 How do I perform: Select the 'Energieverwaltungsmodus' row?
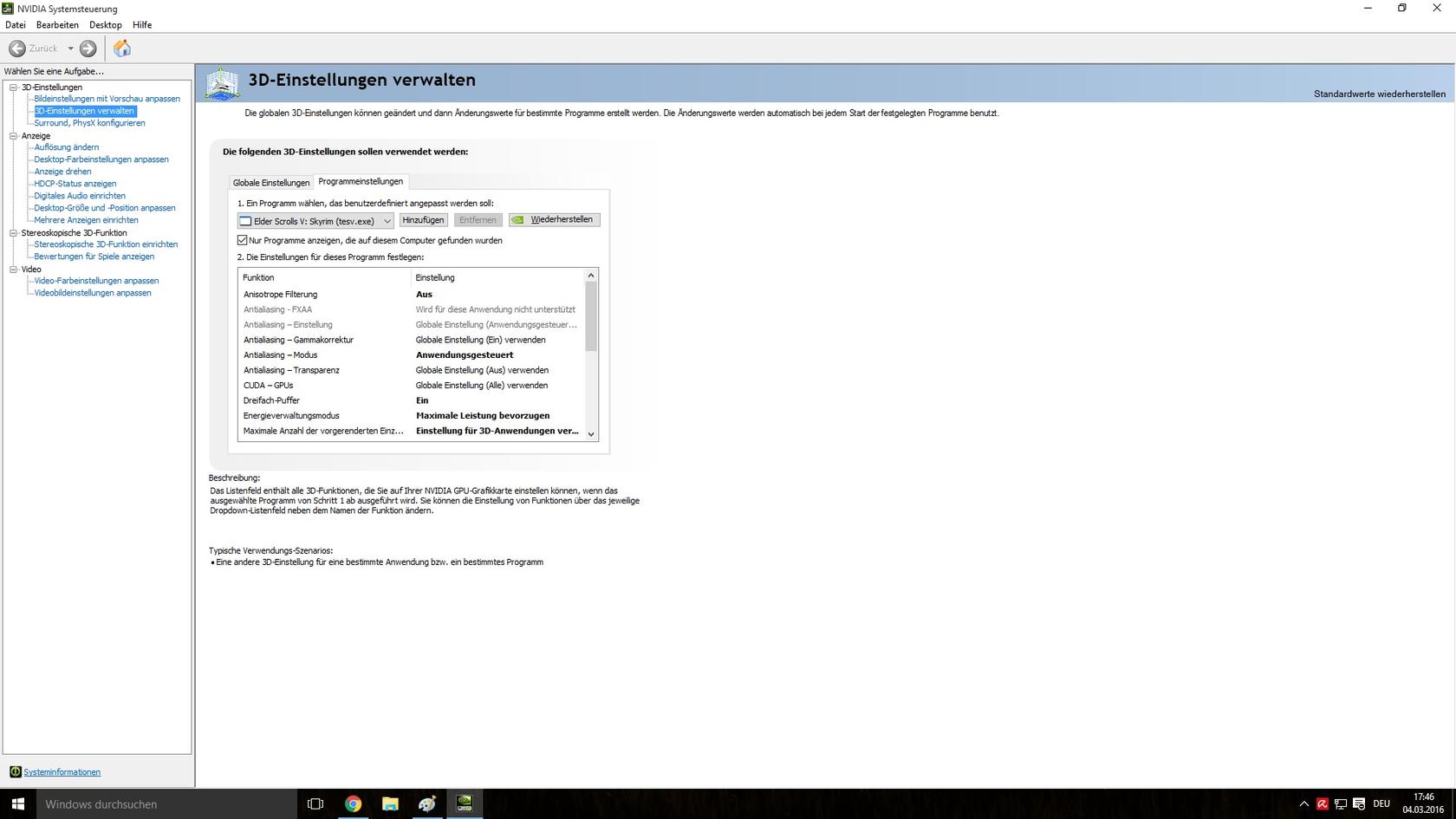point(412,416)
